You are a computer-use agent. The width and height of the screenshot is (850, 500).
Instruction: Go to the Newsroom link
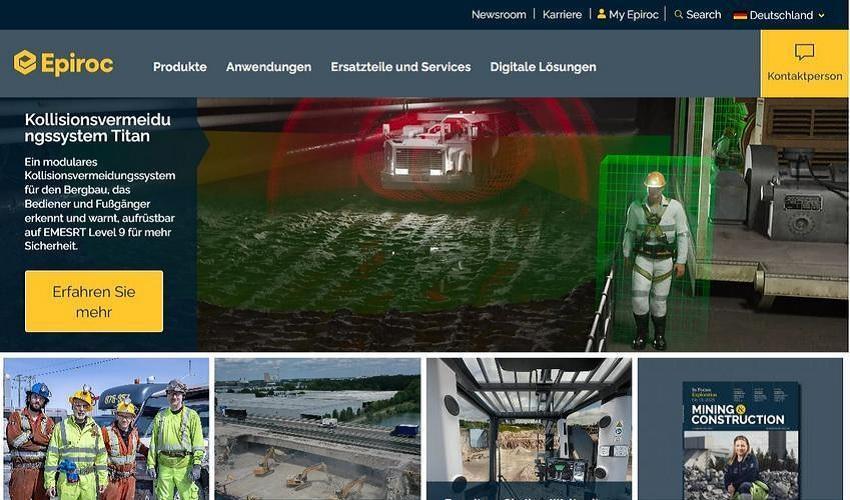[499, 15]
